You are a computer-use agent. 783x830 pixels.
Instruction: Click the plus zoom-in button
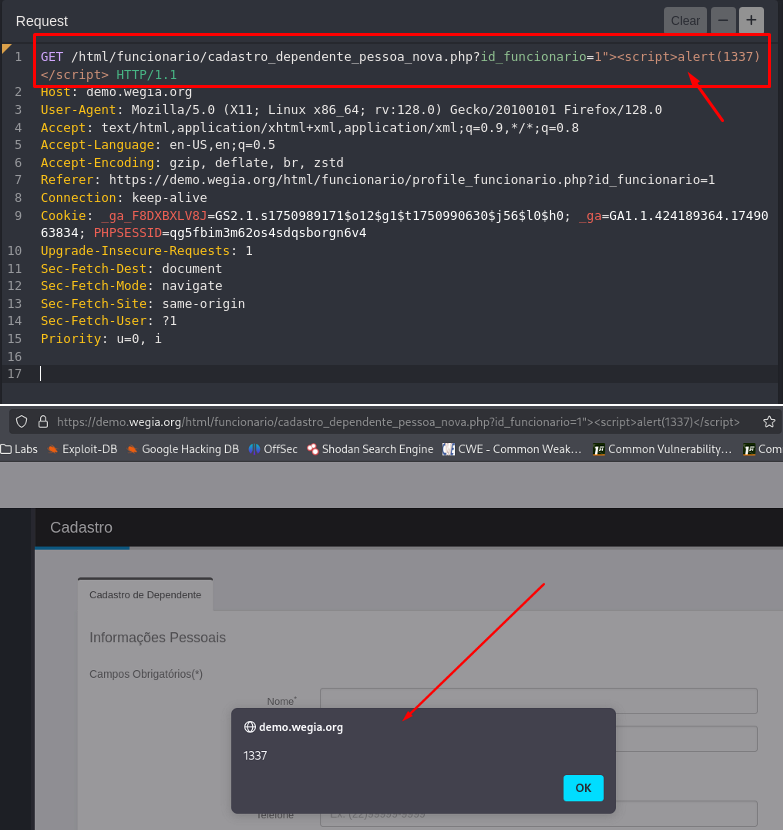click(x=751, y=21)
